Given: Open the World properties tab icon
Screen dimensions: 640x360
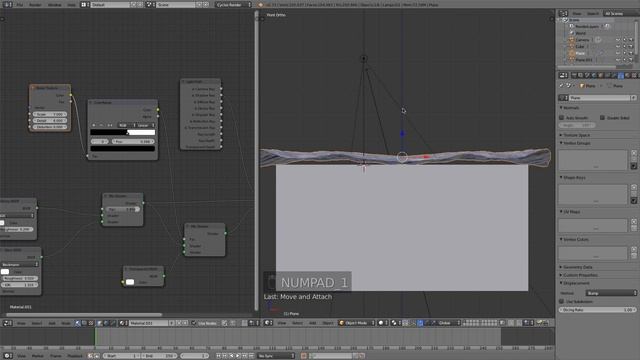Looking at the screenshot, I should tap(594, 76).
